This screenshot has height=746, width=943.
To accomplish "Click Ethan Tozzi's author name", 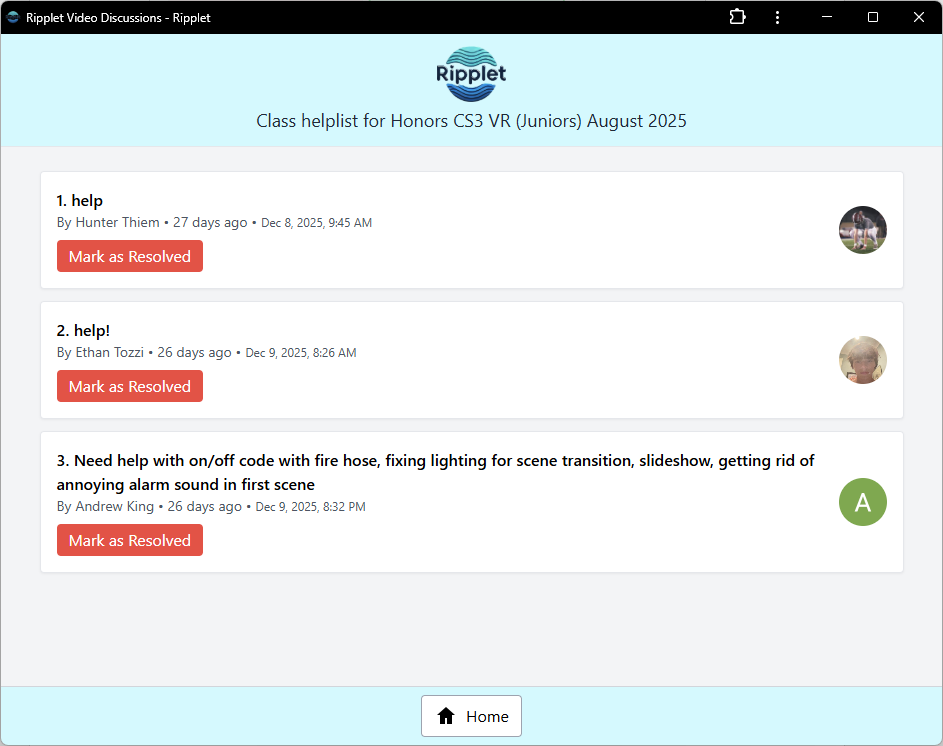I will (110, 352).
